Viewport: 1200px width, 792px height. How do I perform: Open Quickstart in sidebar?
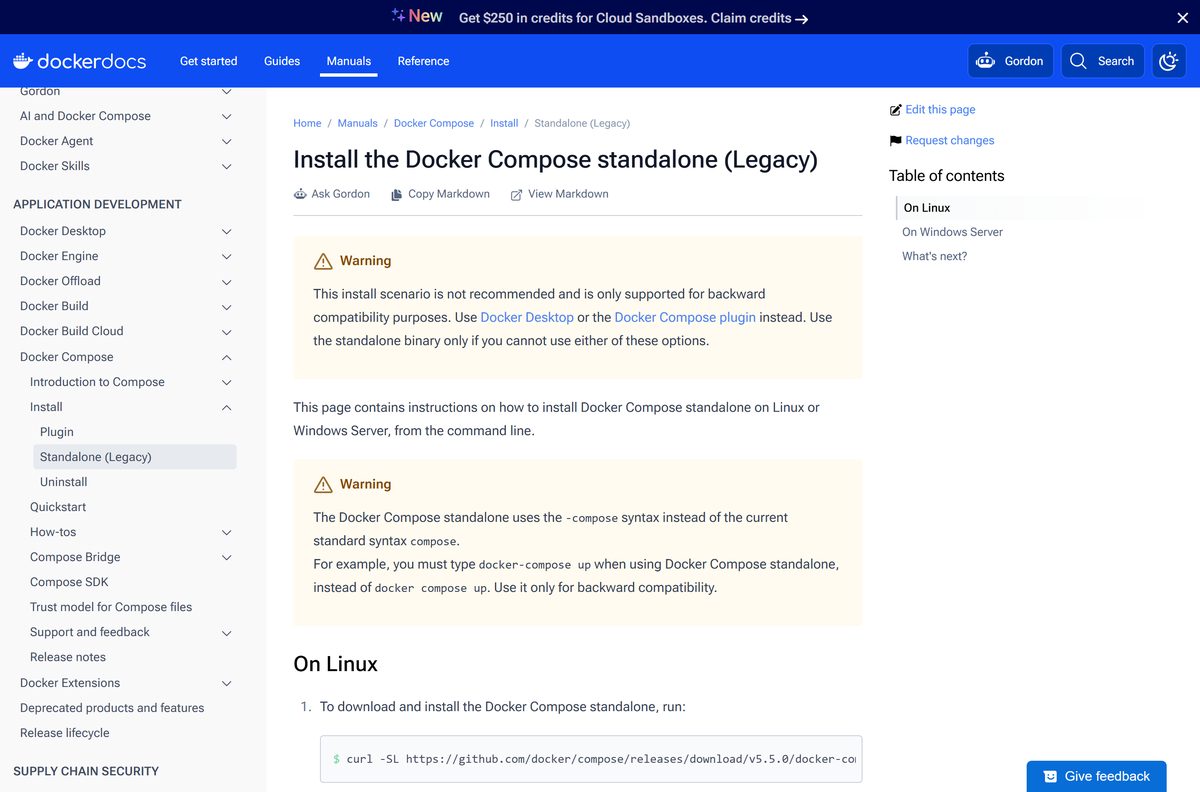coord(58,507)
